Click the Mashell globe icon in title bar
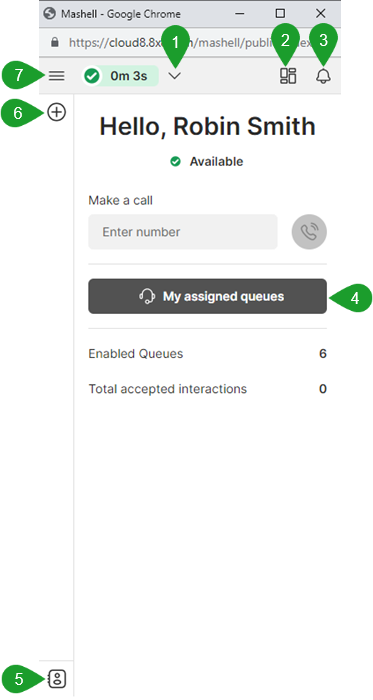This screenshot has height=700, width=373. tap(50, 13)
